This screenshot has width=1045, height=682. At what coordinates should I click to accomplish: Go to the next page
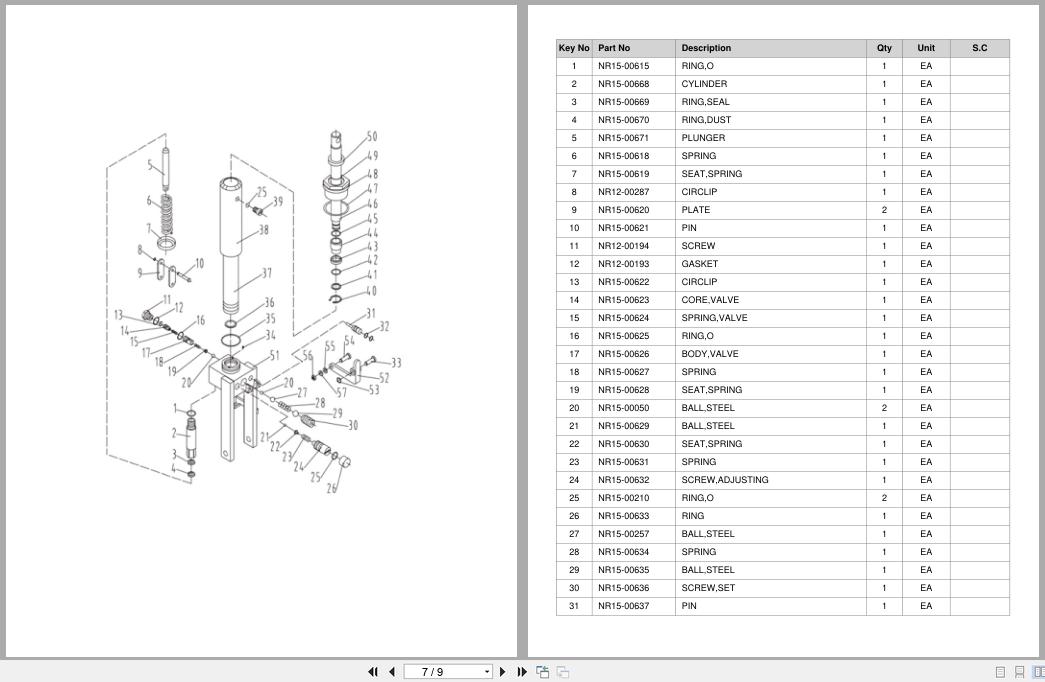[x=503, y=672]
